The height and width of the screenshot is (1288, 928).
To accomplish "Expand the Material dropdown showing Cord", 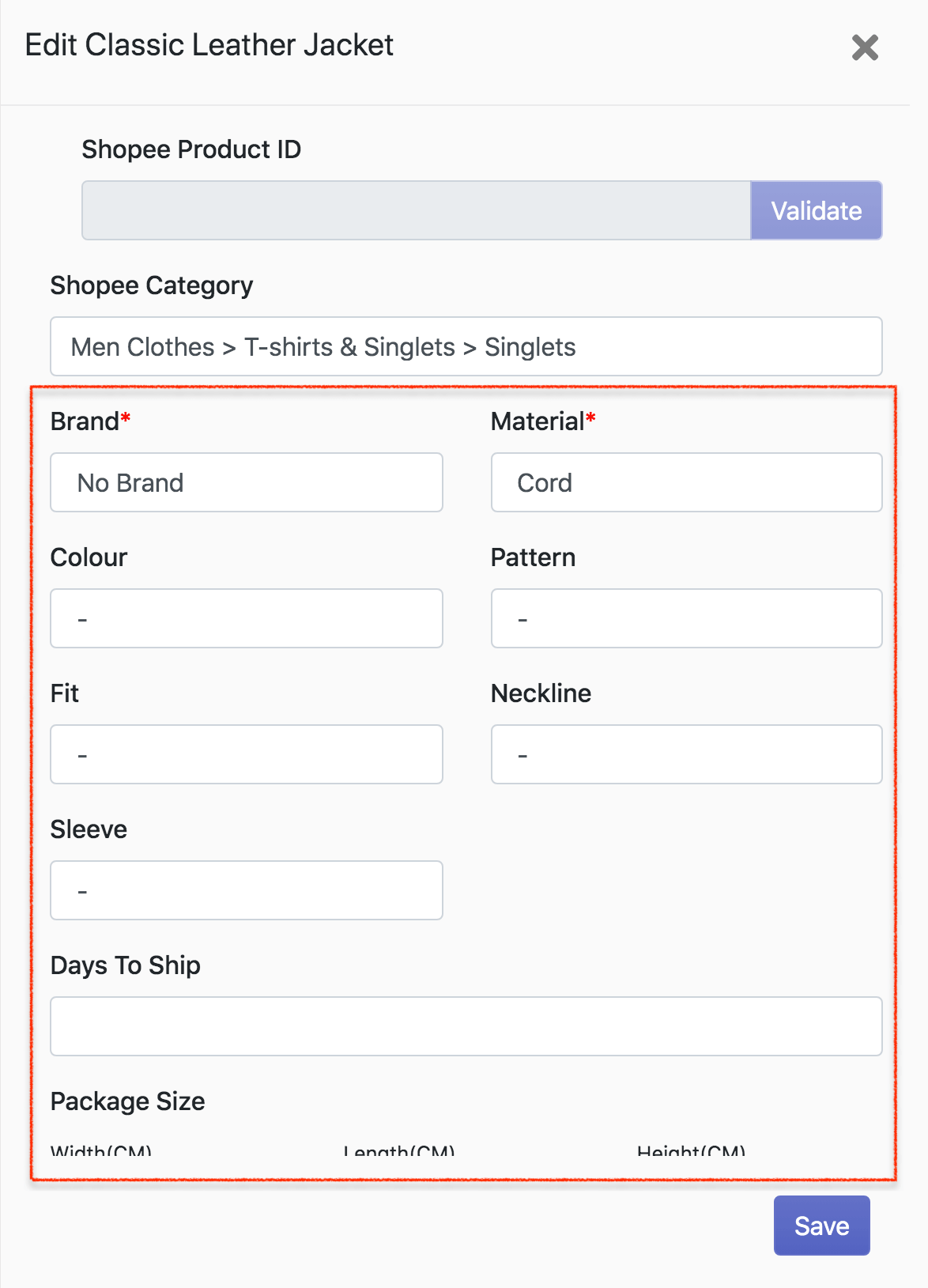I will 685,482.
